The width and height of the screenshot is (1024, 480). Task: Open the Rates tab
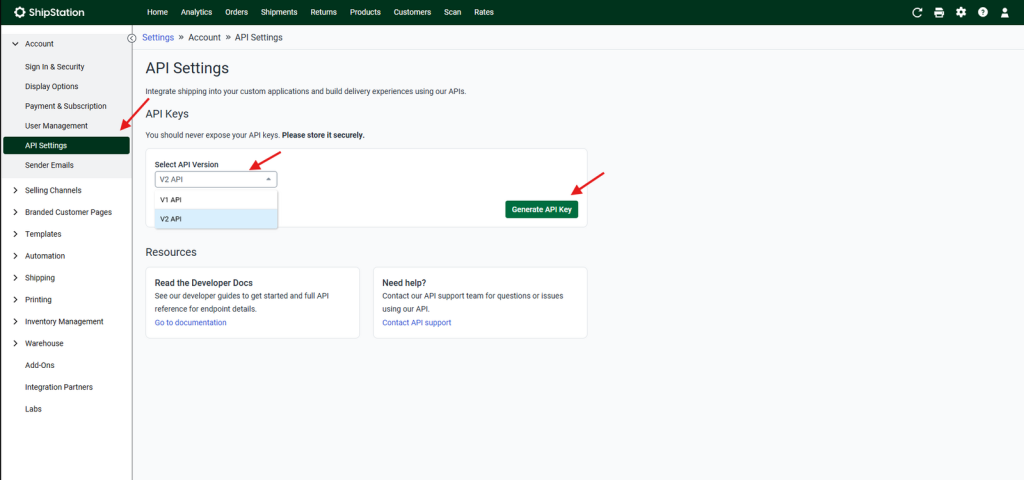point(484,12)
